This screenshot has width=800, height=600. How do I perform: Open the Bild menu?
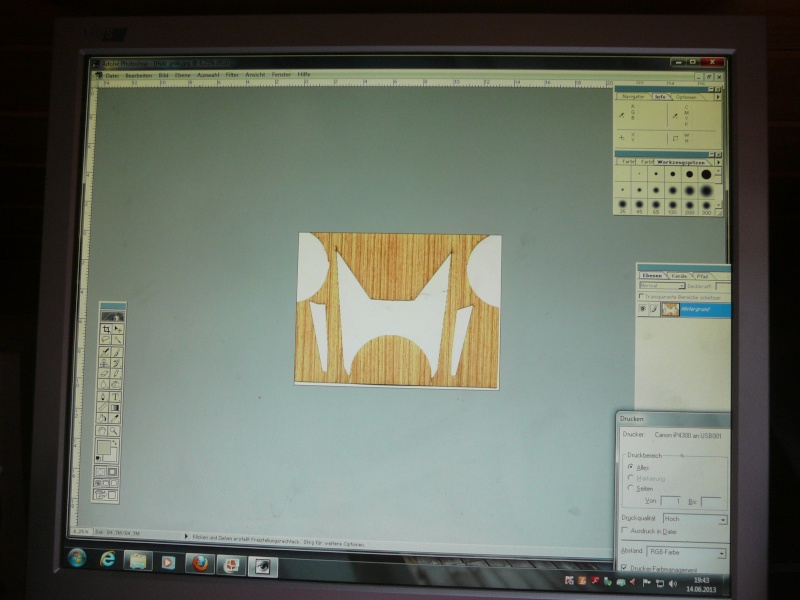pyautogui.click(x=163, y=75)
